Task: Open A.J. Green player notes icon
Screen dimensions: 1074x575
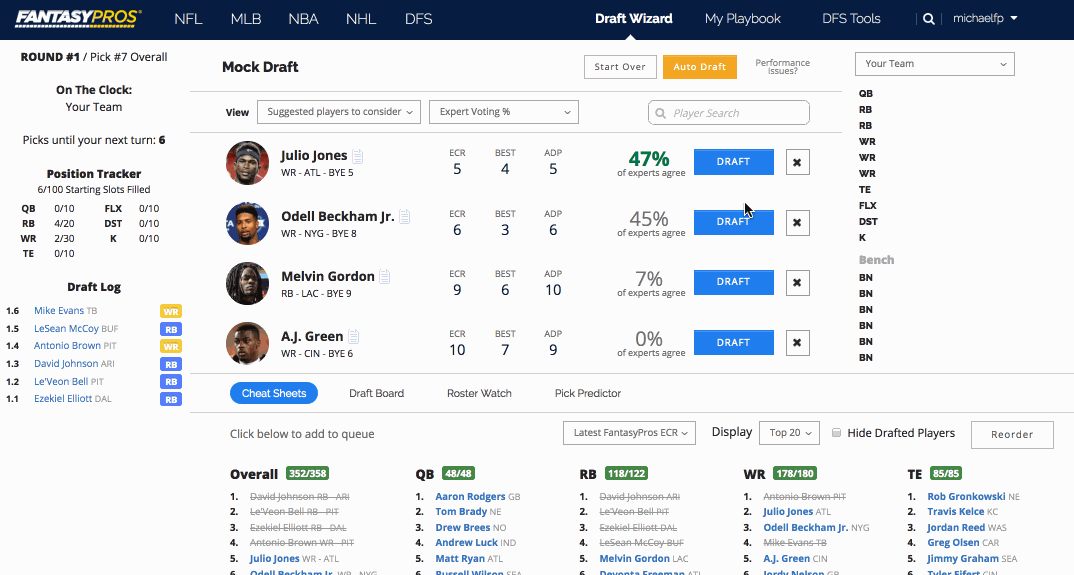Action: 353,337
